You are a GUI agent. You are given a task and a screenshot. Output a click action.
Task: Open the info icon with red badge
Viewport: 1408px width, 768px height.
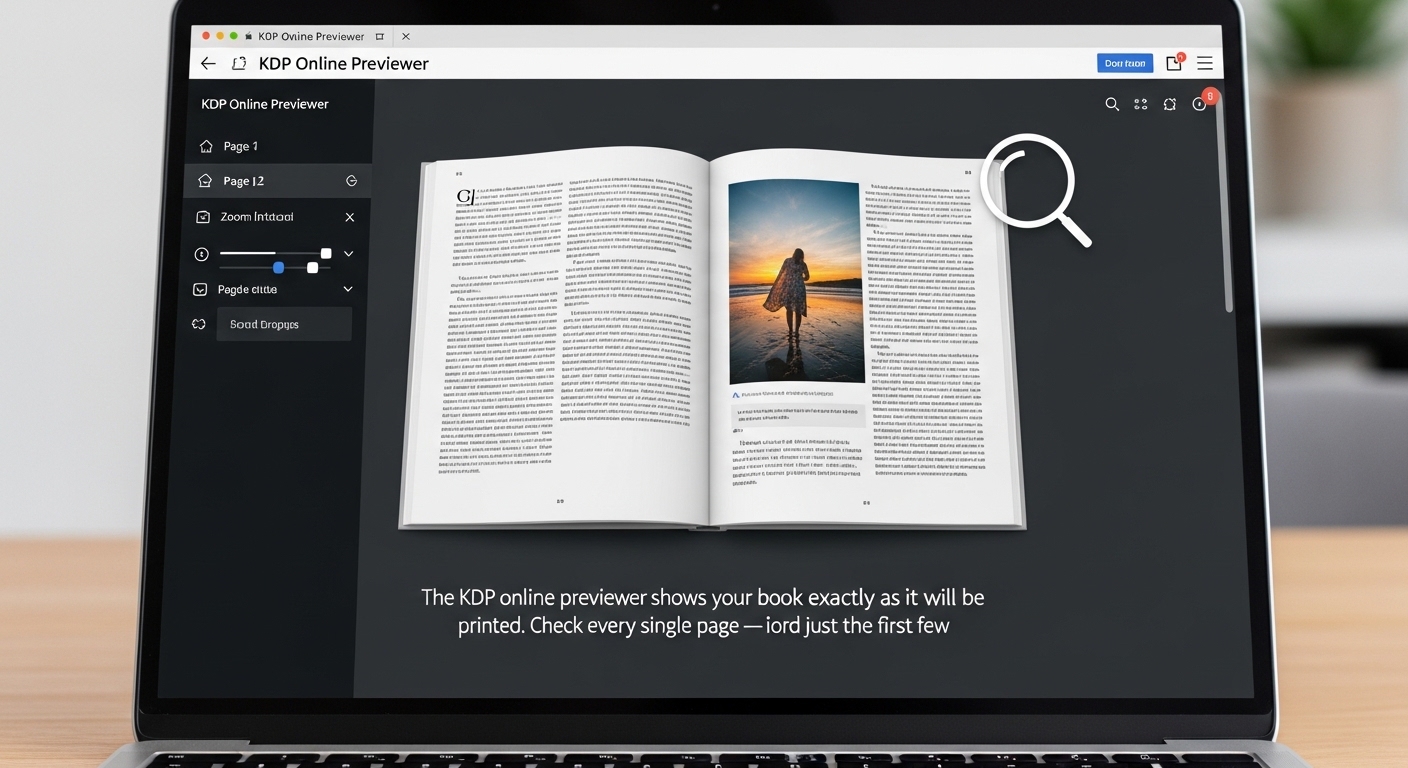1200,104
